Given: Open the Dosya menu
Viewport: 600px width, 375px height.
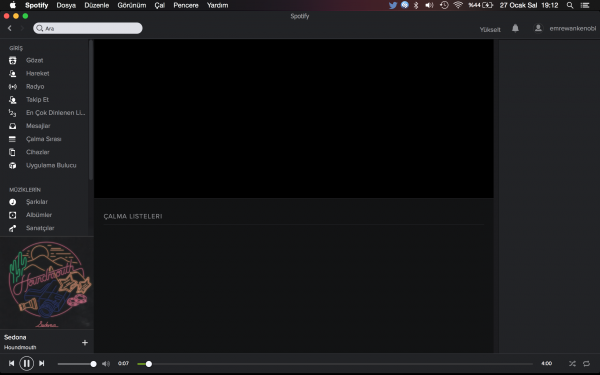Looking at the screenshot, I should [x=66, y=5].
